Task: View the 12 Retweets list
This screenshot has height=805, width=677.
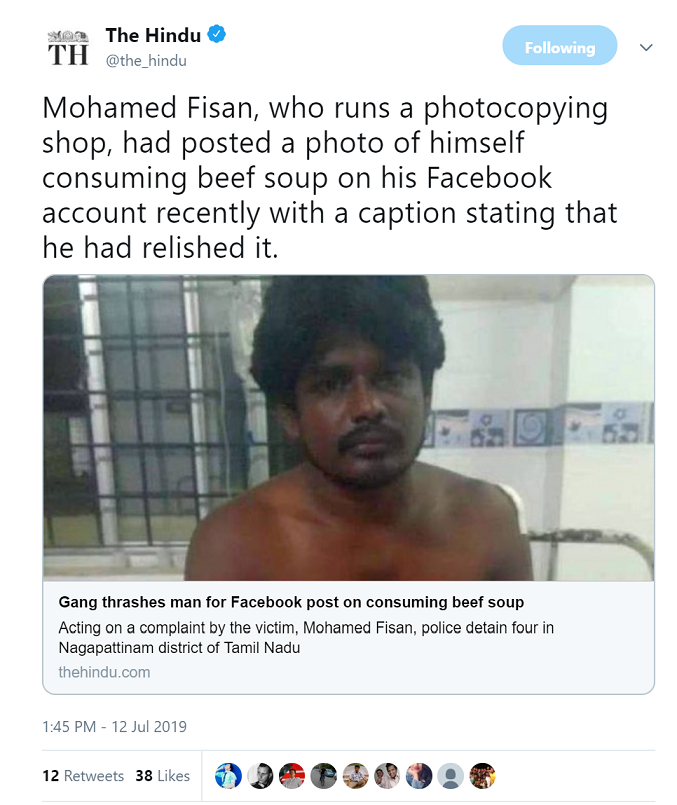Action: (83, 776)
